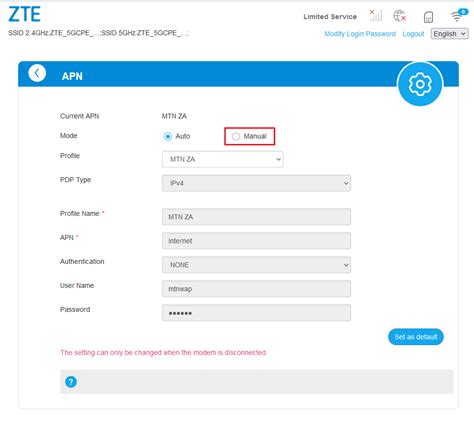This screenshot has height=422, width=474.
Task: Click the ZTE logo
Action: pyautogui.click(x=24, y=14)
